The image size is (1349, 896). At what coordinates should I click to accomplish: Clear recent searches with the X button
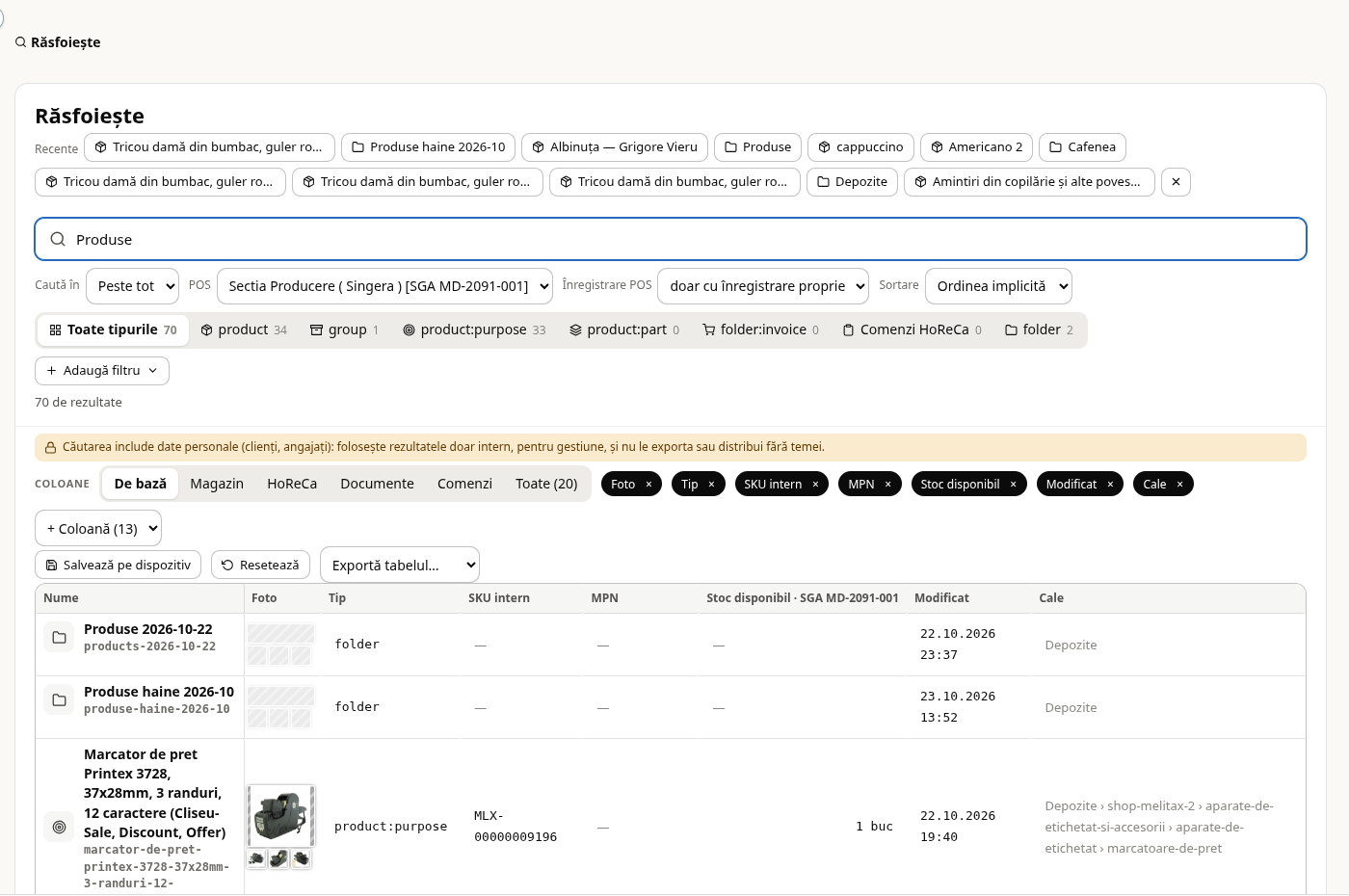[1176, 182]
